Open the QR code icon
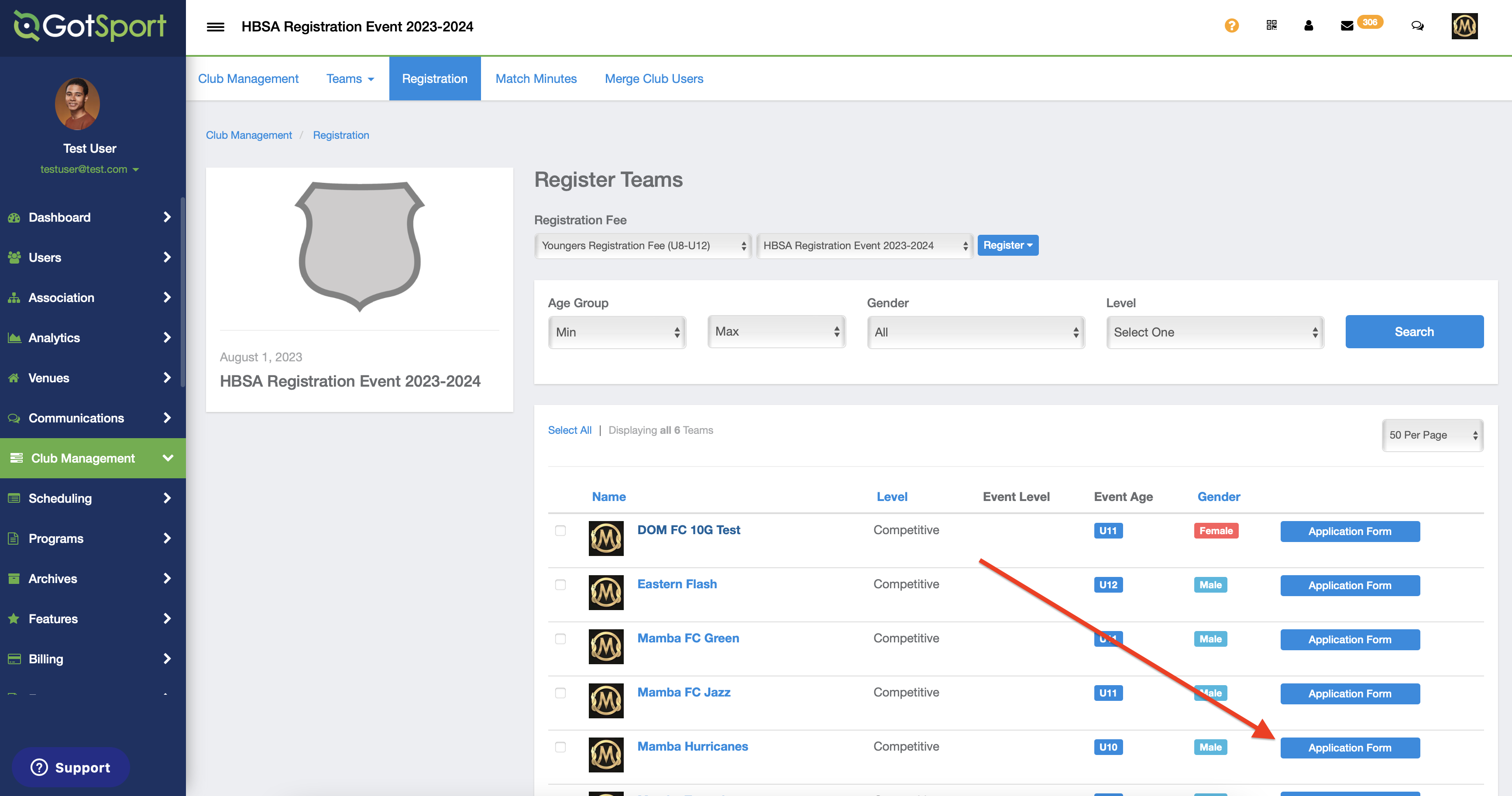The width and height of the screenshot is (1512, 796). tap(1271, 25)
